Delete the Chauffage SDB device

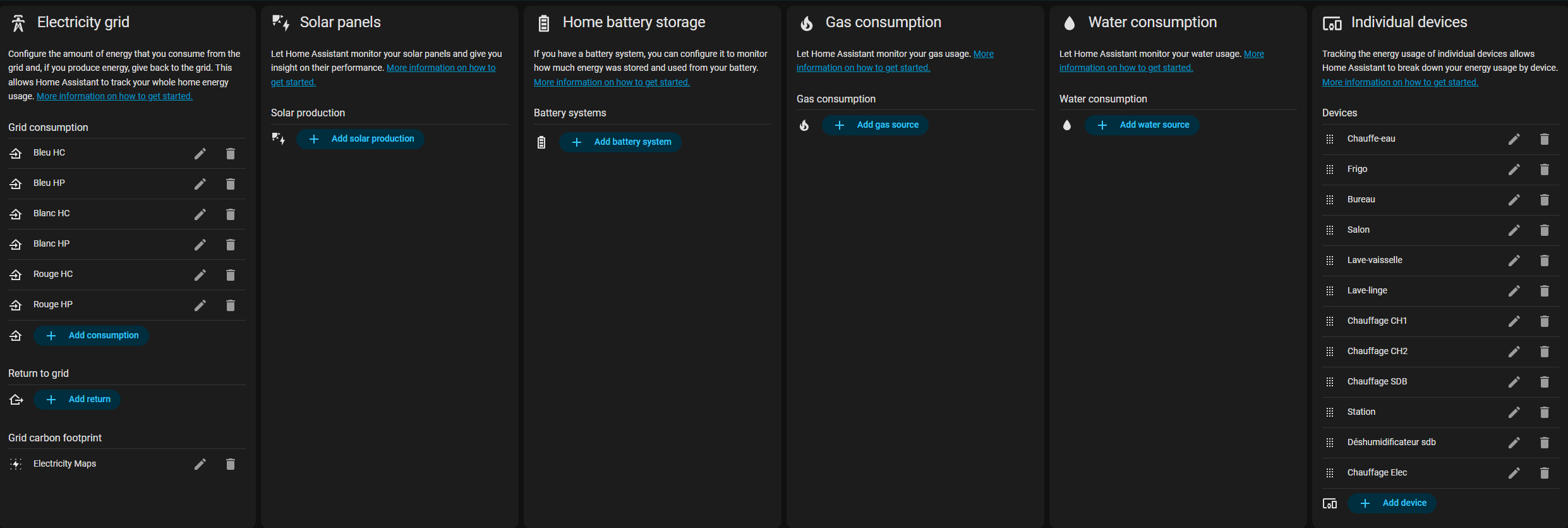pos(1545,382)
